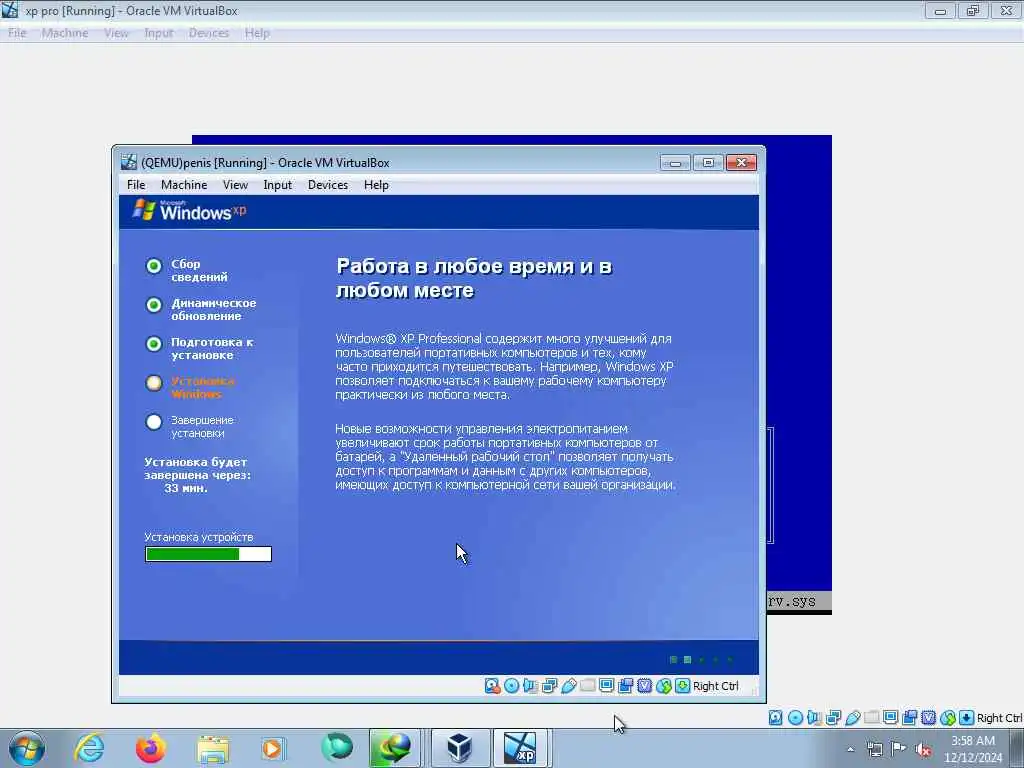Click host key arrow icon in xp pro status bar
1024x768 pixels.
[967, 718]
